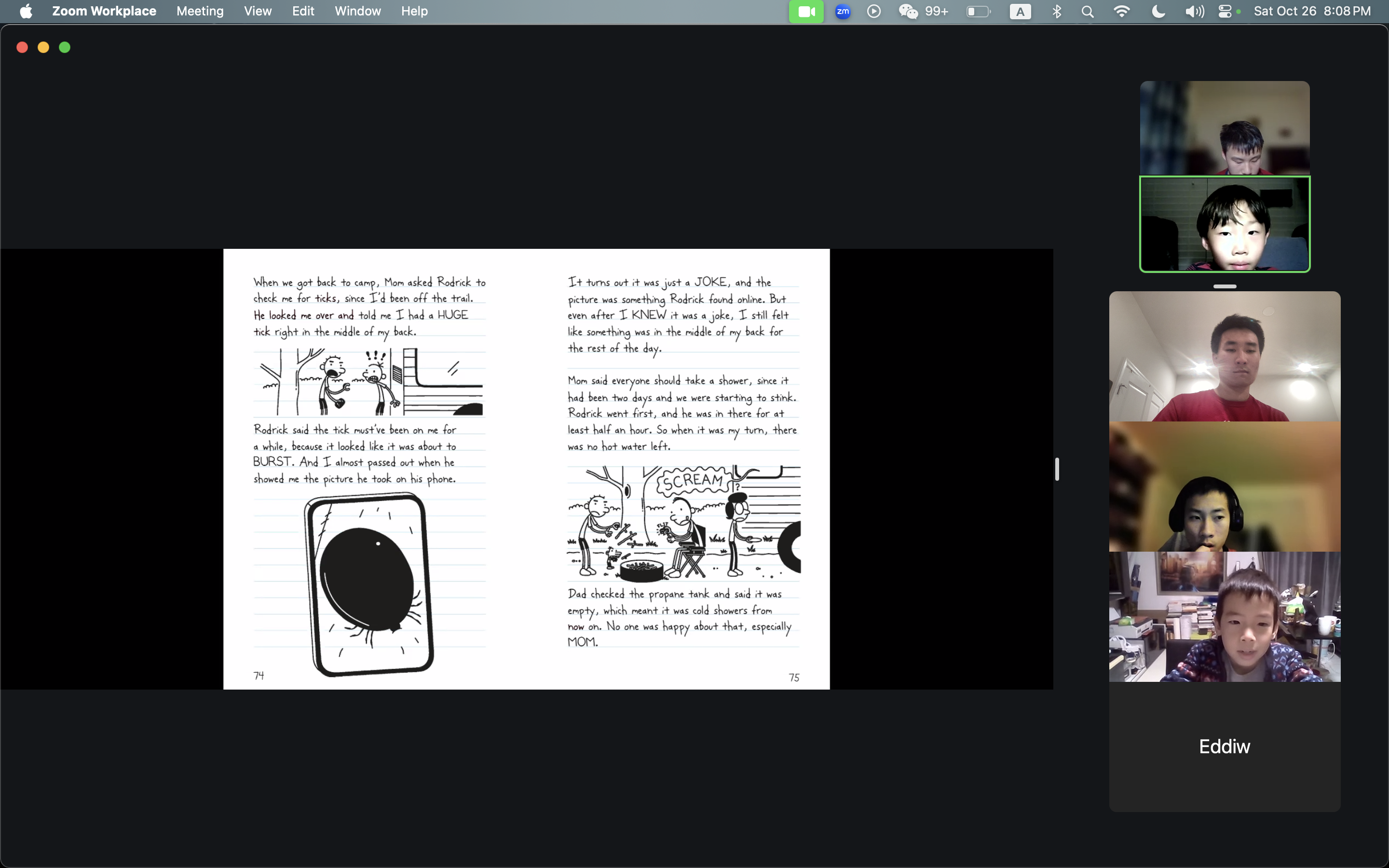Open the sound volume icon
Viewport: 1389px width, 868px height.
tap(1195, 12)
